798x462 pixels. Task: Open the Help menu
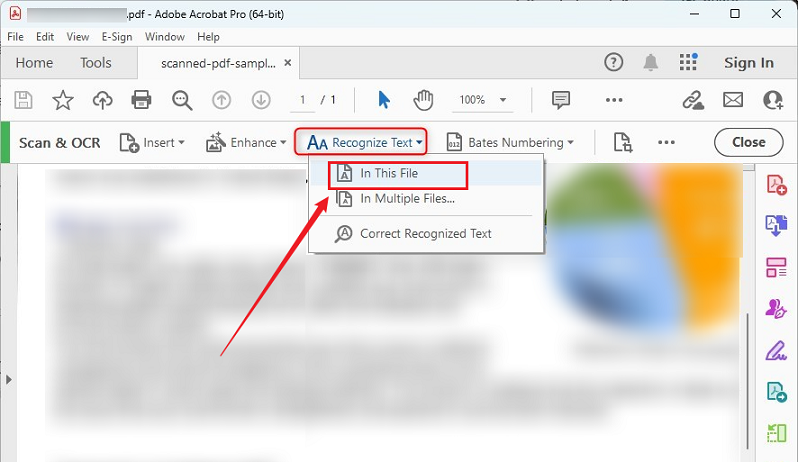208,37
